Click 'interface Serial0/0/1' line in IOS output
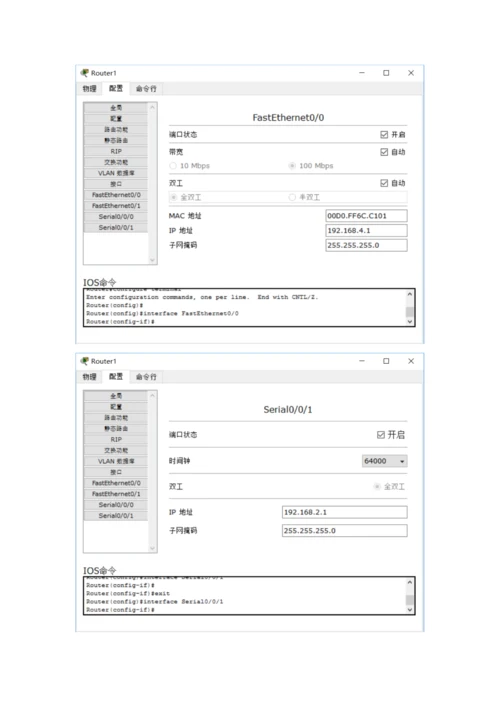Screen dimensions: 500x707 (x=155, y=601)
